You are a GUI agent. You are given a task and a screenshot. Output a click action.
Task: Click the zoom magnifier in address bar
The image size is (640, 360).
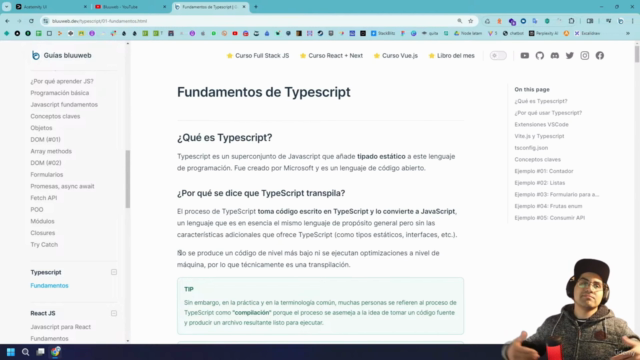click(460, 21)
